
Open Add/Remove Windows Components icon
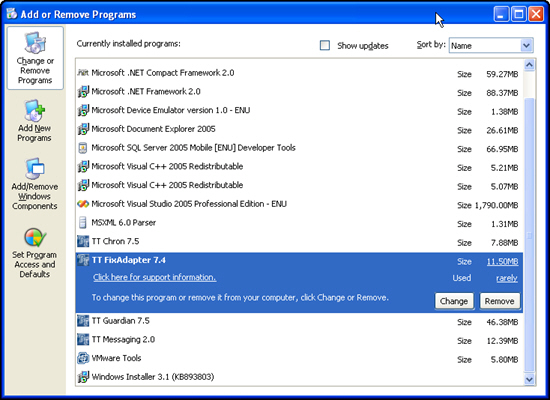[34, 169]
